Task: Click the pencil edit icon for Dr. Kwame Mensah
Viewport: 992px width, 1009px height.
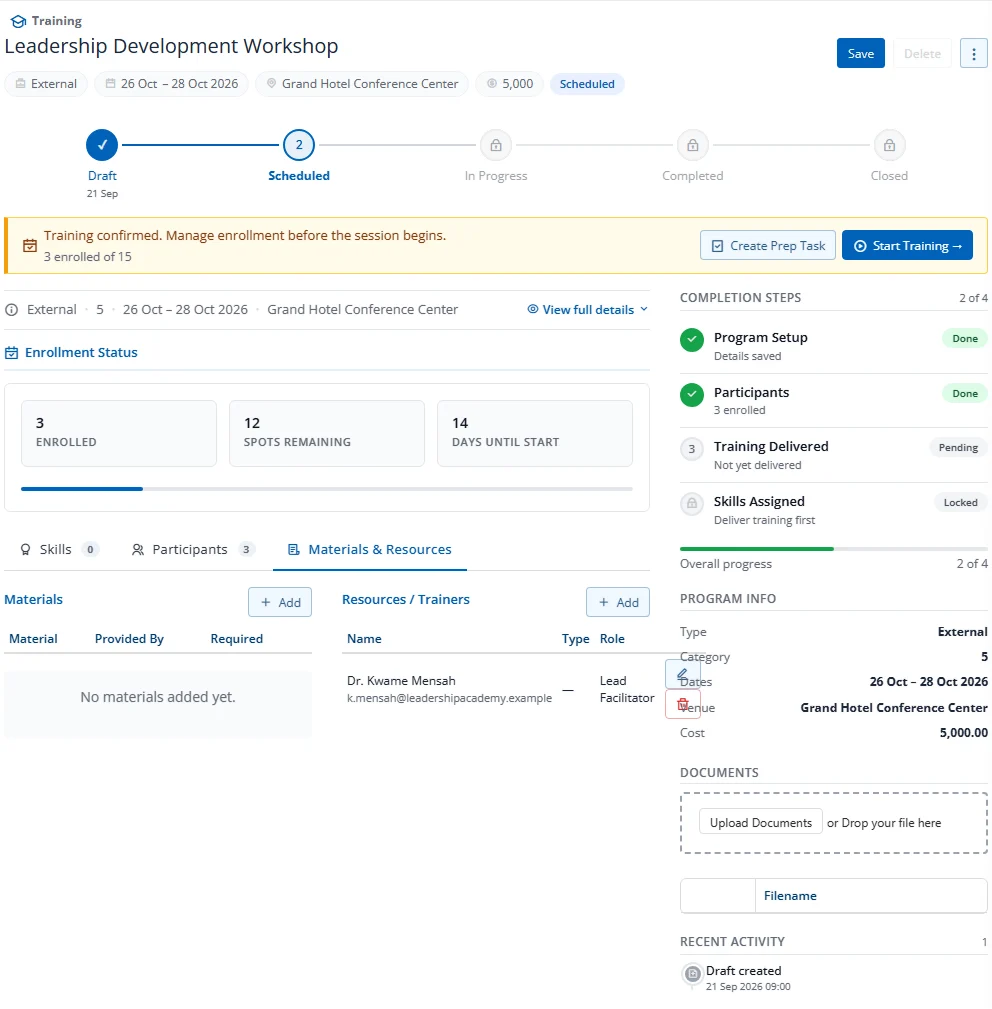Action: pos(682,674)
